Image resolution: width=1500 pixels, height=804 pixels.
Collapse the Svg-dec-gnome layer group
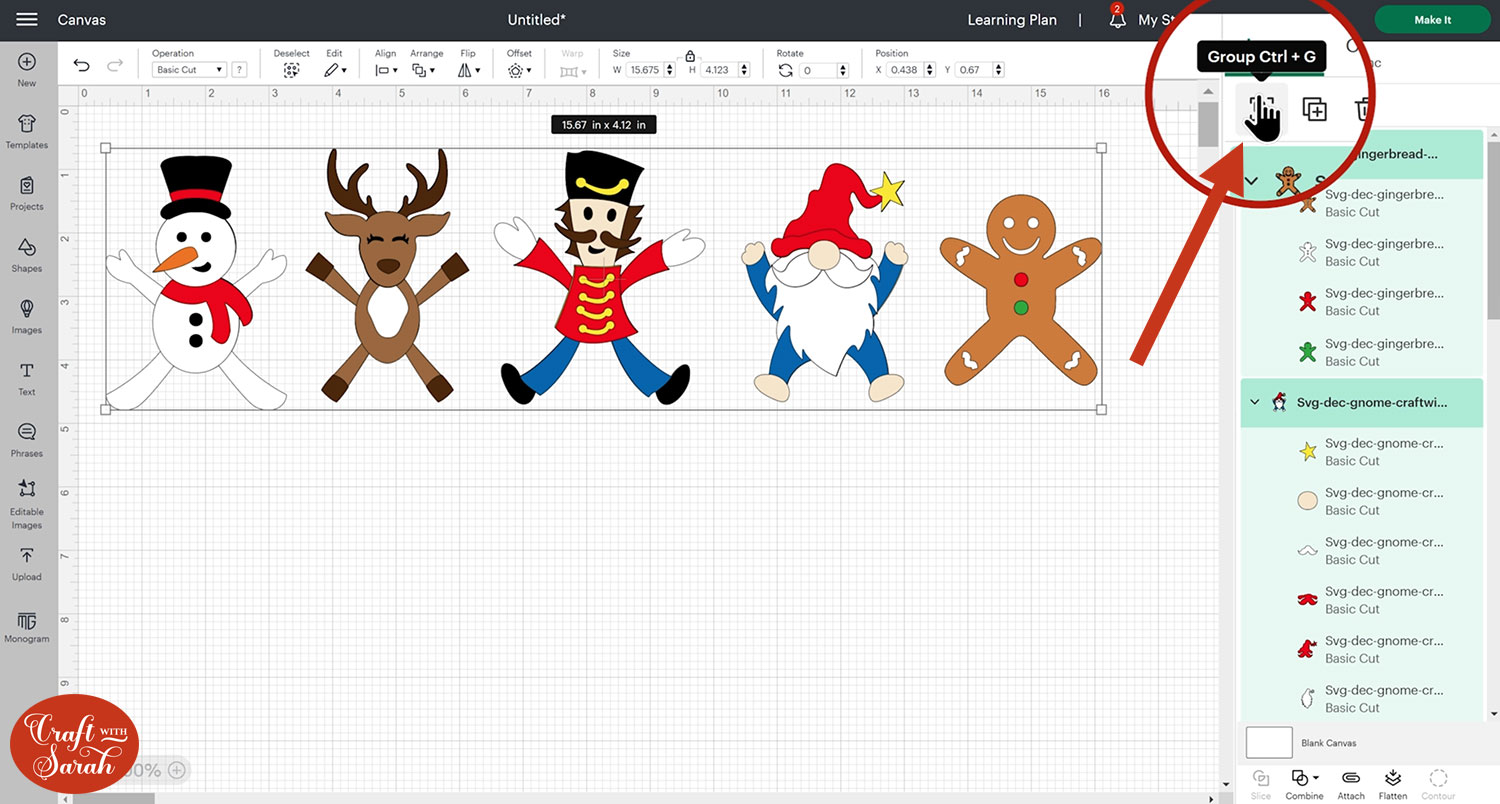click(x=1255, y=402)
